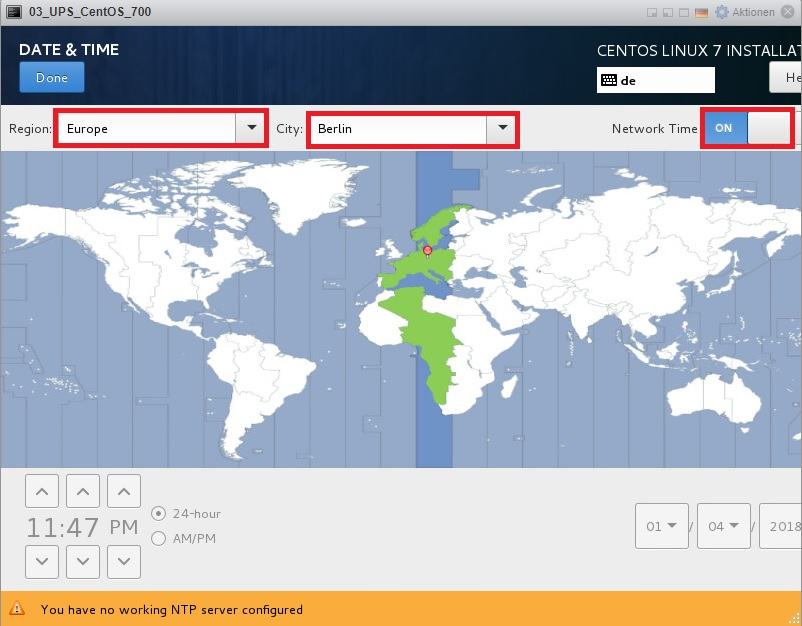The image size is (802, 626).
Task: Click Australia on the timezone map
Action: [x=716, y=399]
